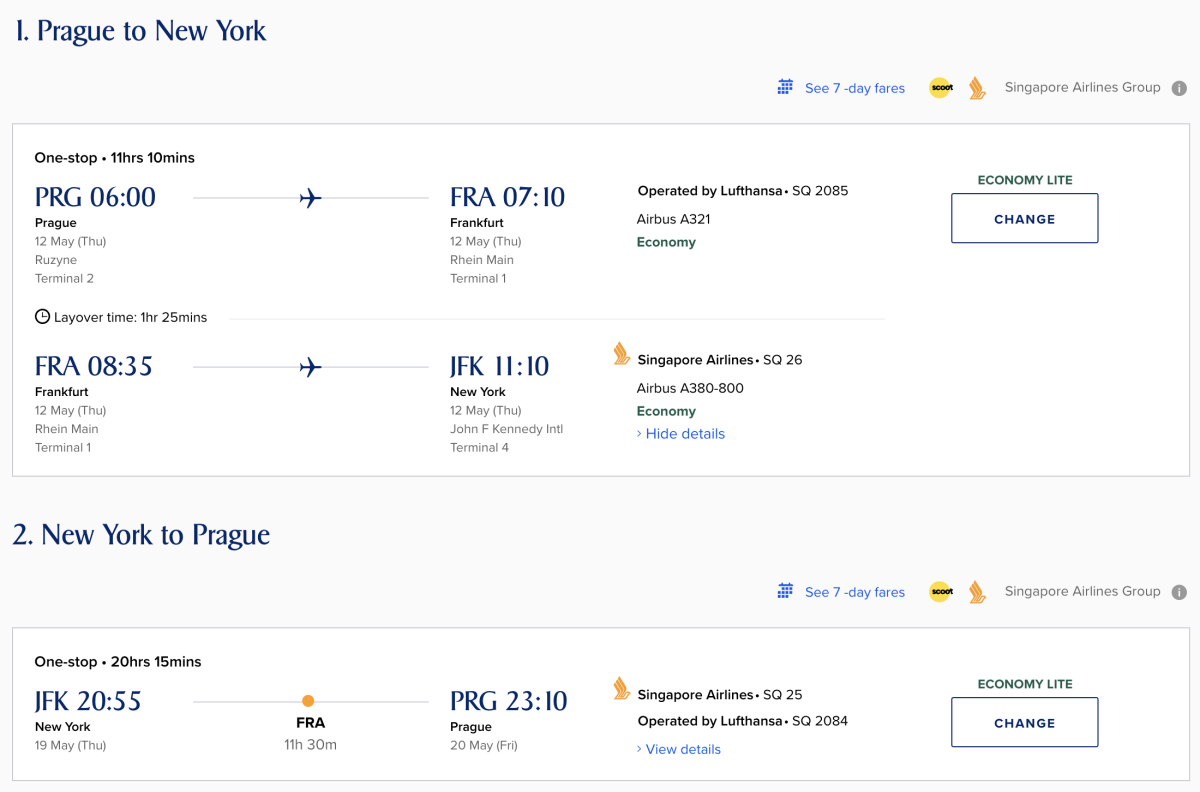Change the New York to Prague flight

[x=1024, y=722]
